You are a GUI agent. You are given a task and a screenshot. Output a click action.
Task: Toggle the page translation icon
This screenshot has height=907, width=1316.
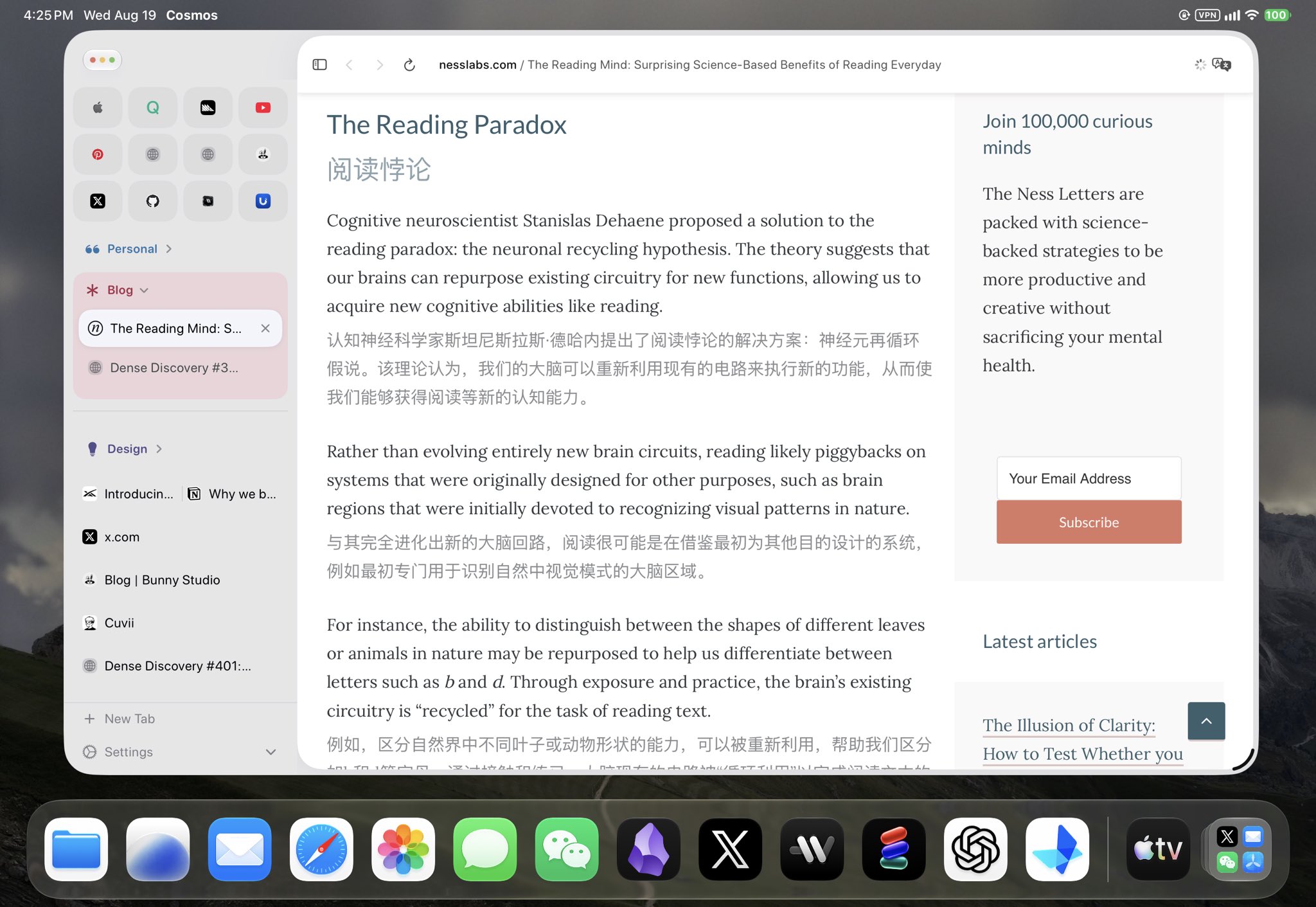click(x=1221, y=64)
